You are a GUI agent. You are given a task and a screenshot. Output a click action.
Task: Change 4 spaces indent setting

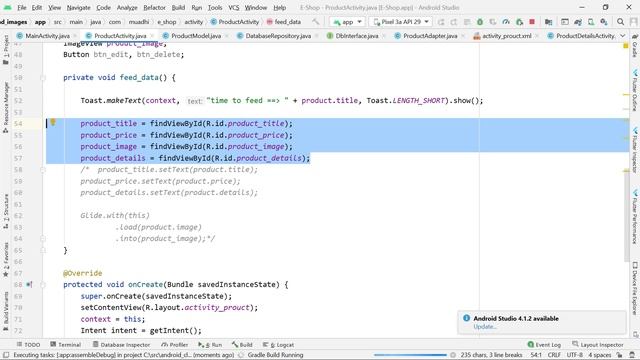600,355
